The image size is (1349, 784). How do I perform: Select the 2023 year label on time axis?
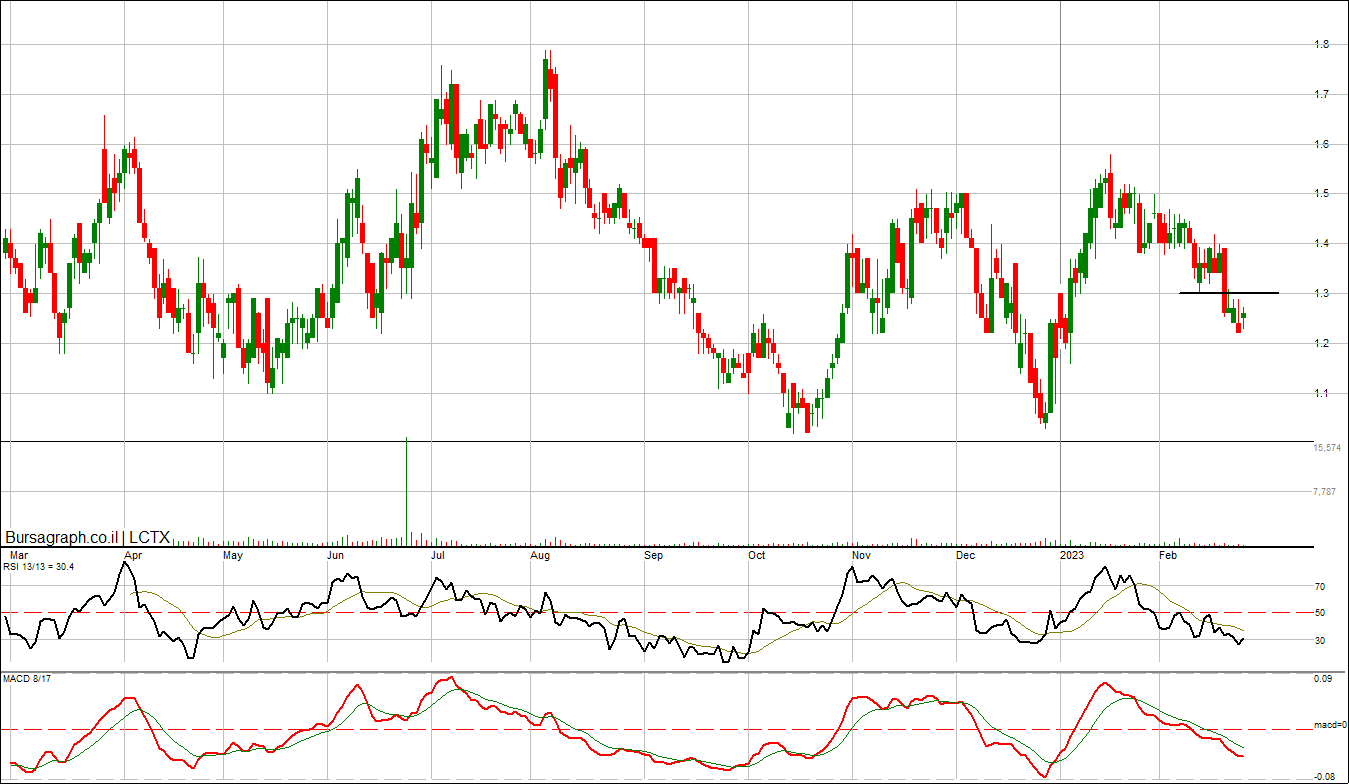coord(1072,554)
